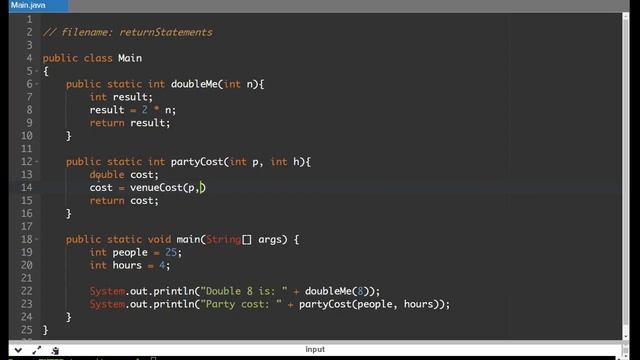
Task: Click the 'returnStatements' filename comment
Action: point(166,33)
